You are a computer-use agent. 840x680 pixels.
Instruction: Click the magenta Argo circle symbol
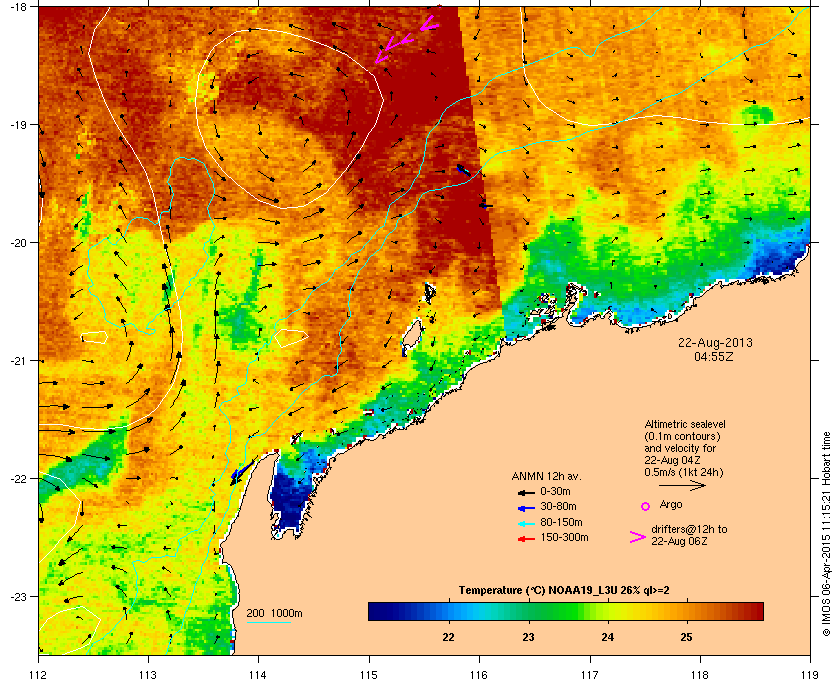pyautogui.click(x=646, y=506)
